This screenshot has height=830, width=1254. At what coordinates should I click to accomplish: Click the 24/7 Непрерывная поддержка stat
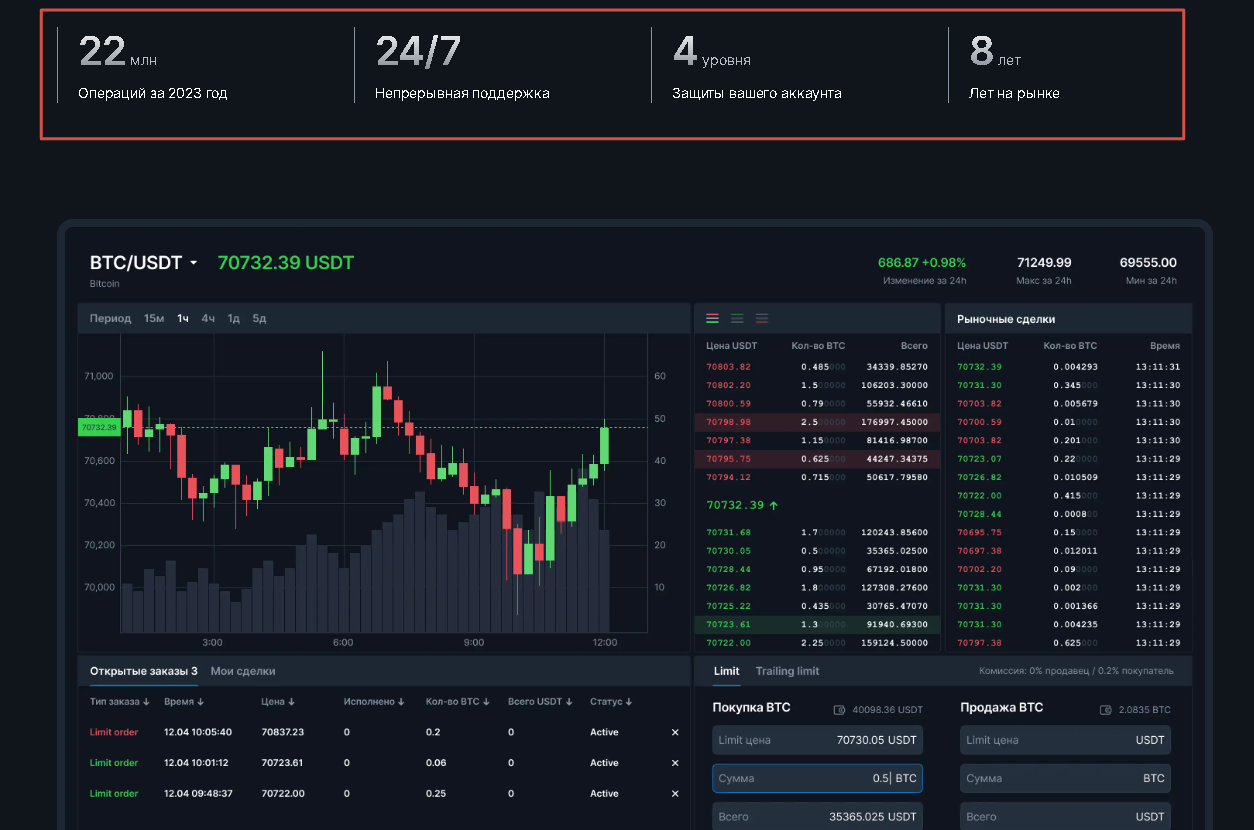pyautogui.click(x=463, y=67)
